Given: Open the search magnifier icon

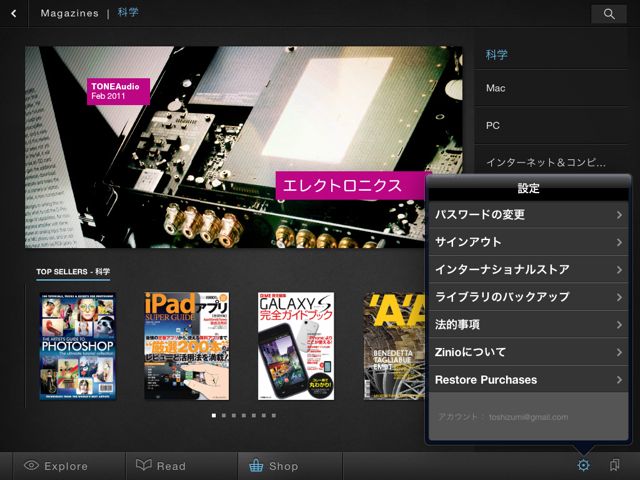Looking at the screenshot, I should (x=609, y=14).
